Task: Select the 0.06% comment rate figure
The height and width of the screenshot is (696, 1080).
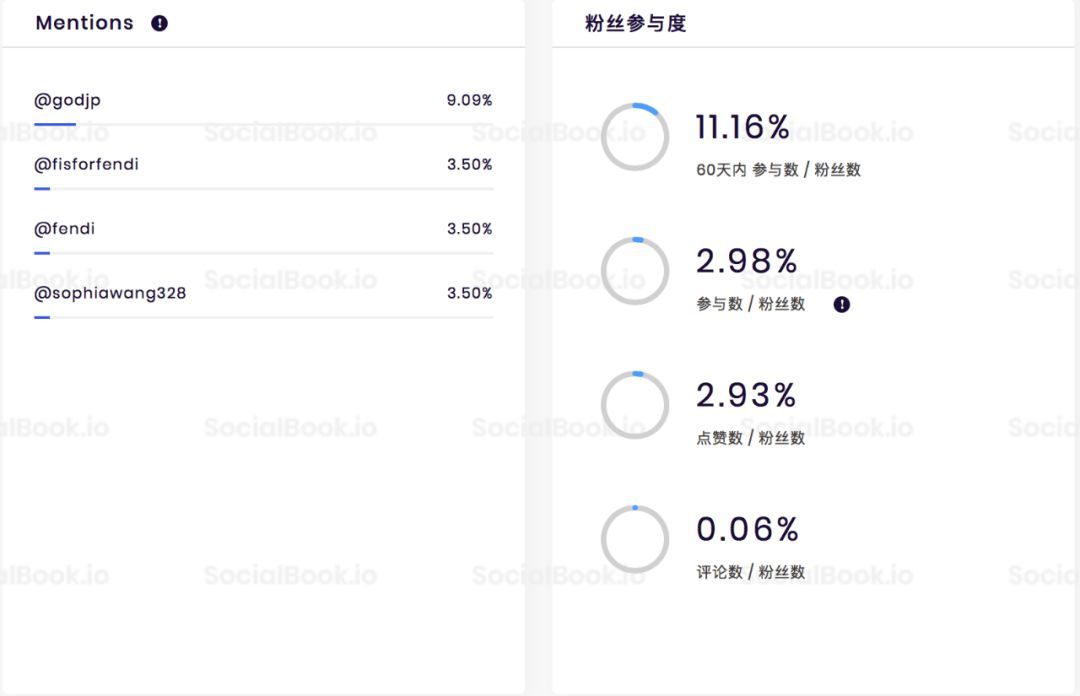Action: click(747, 529)
